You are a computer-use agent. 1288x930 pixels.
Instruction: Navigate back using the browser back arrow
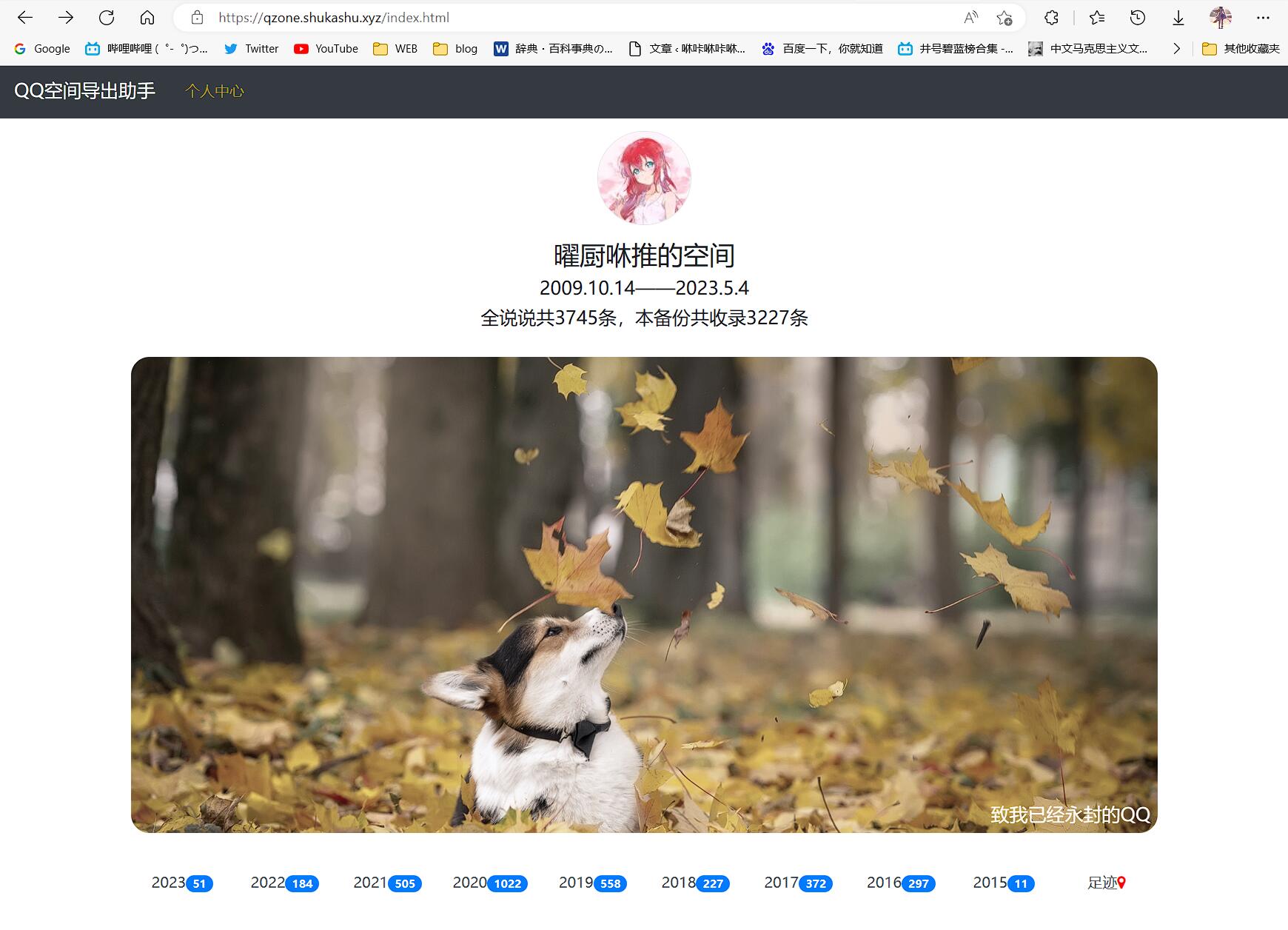[x=24, y=18]
